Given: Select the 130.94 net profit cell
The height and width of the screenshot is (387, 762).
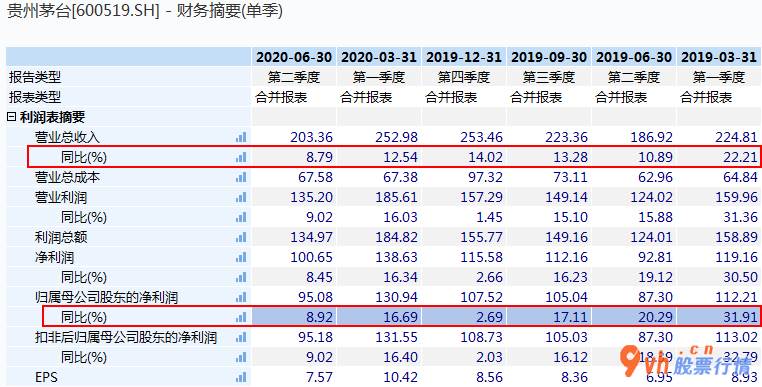Looking at the screenshot, I should coord(379,297).
